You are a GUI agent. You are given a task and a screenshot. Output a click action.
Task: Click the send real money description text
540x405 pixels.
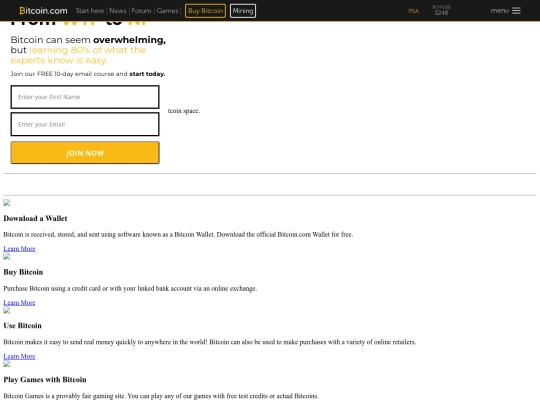coord(210,342)
